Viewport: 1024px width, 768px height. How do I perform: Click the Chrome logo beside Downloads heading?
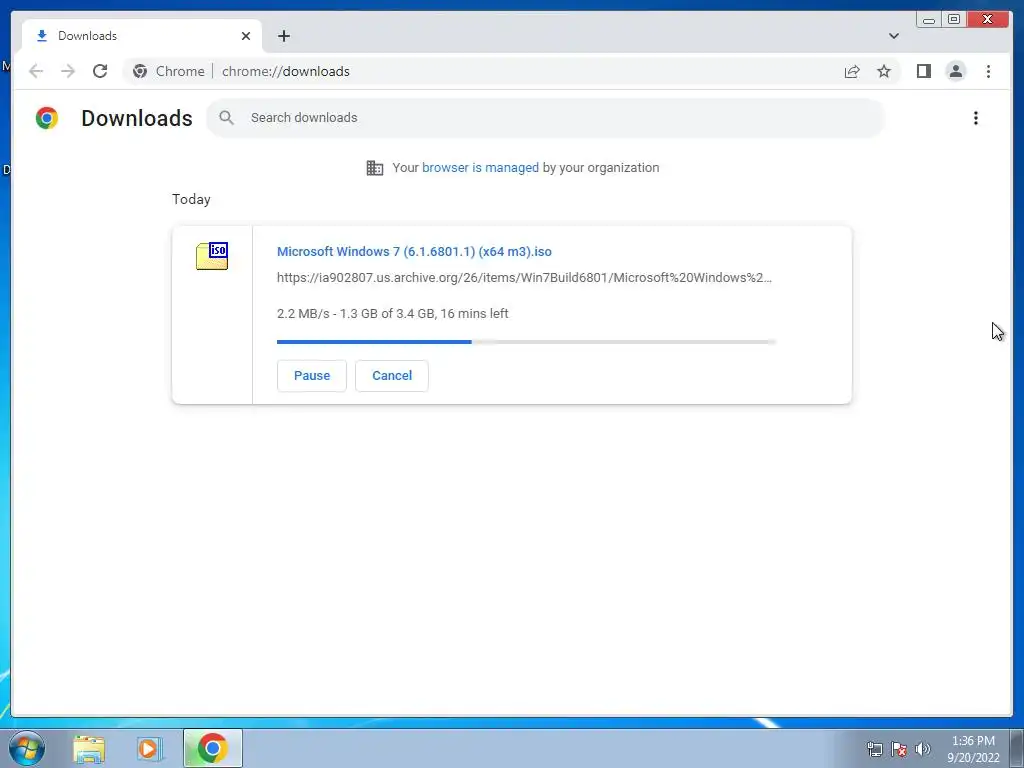47,118
